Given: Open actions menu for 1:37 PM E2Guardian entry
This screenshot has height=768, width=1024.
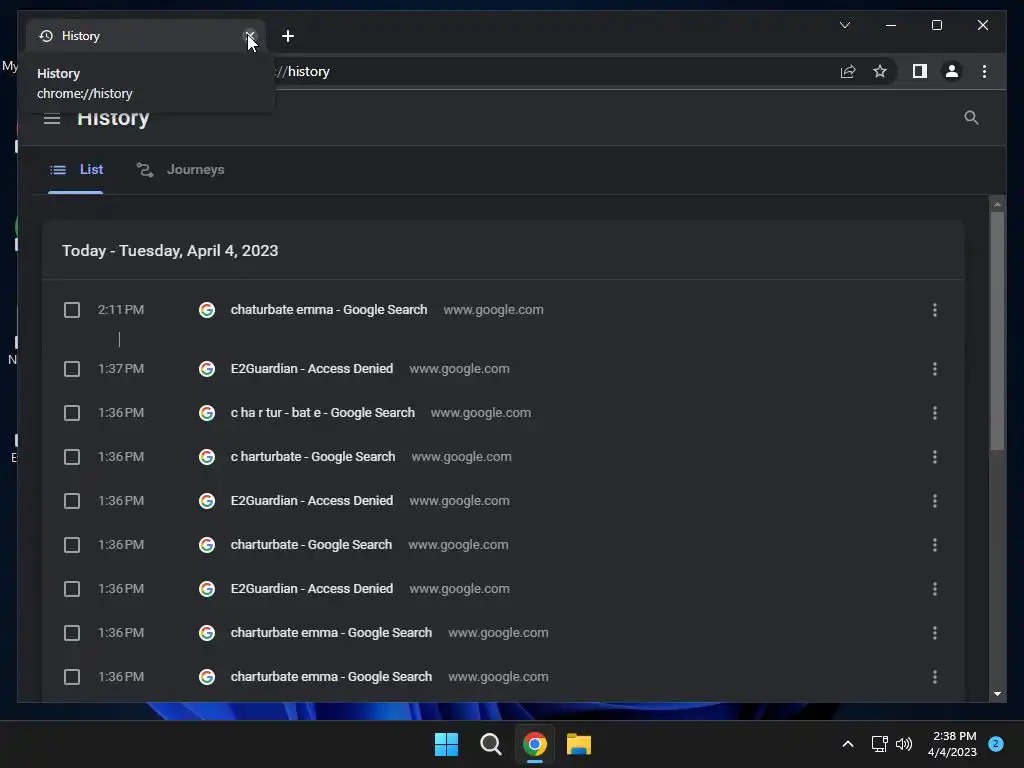Looking at the screenshot, I should pyautogui.click(x=935, y=369).
